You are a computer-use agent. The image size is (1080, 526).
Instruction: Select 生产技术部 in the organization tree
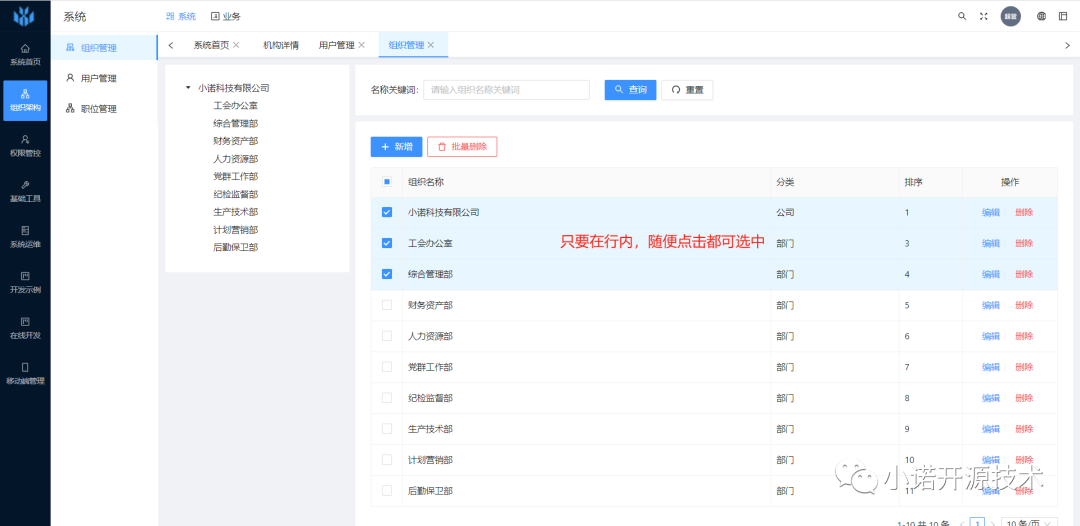pos(236,212)
